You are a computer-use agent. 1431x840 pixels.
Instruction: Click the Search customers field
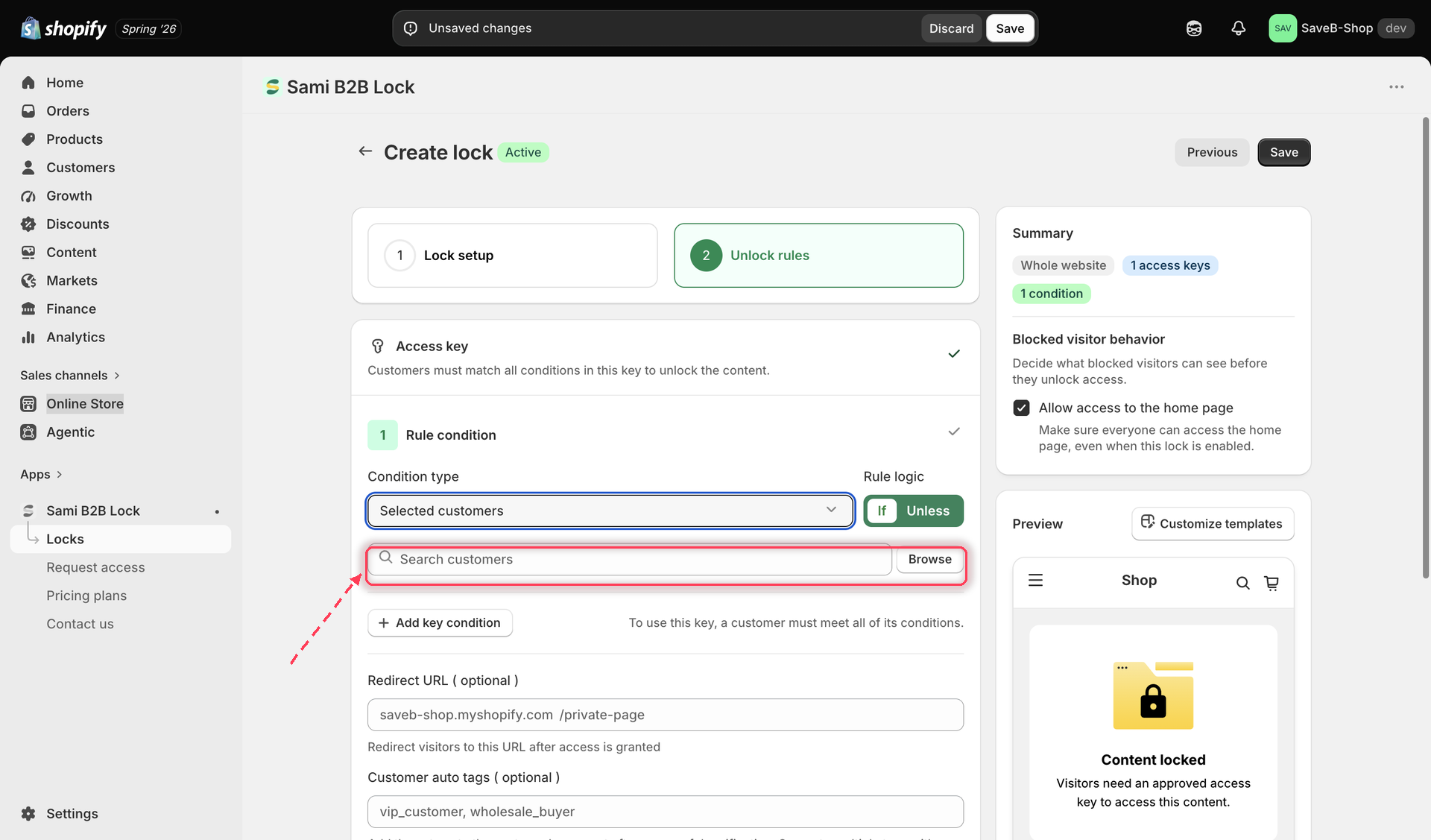pos(630,559)
